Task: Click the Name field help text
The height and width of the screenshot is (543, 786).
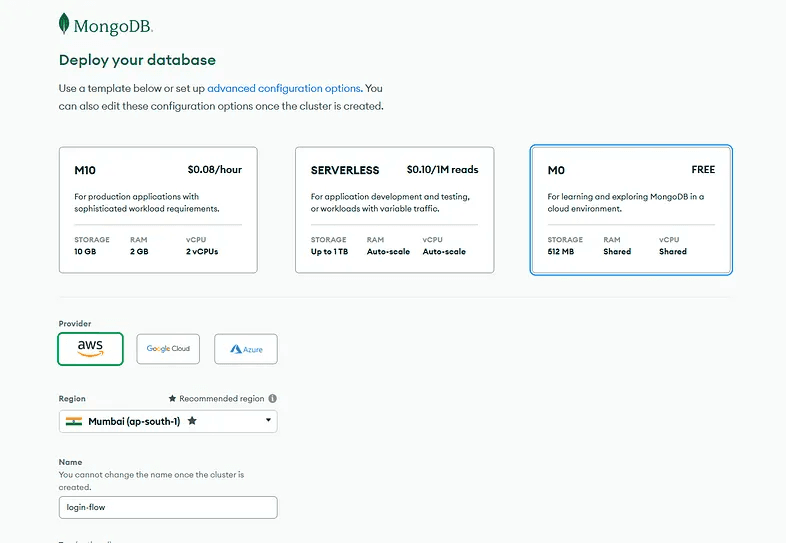Action: pyautogui.click(x=151, y=481)
